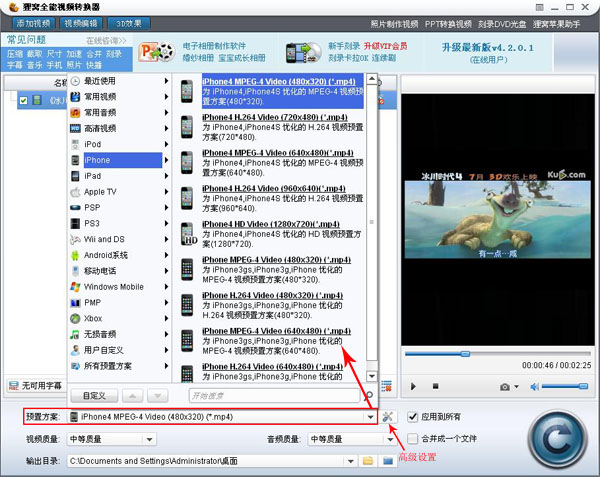Click the list settings icon beside the subtitle bar
This screenshot has width=600, height=477.
[386, 386]
